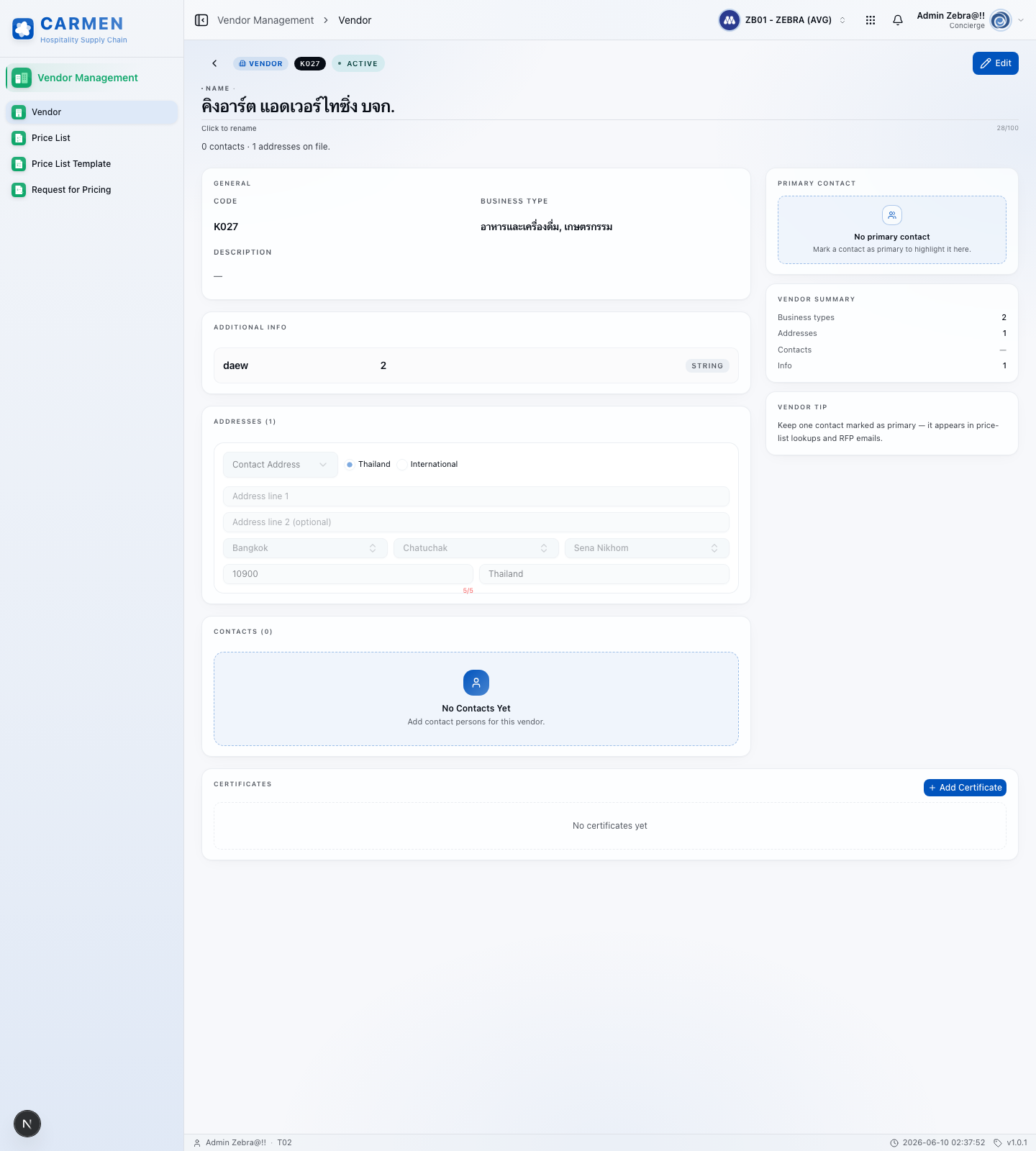Viewport: 1036px width, 1151px height.
Task: Click 'No primary contact' text
Action: [892, 237]
